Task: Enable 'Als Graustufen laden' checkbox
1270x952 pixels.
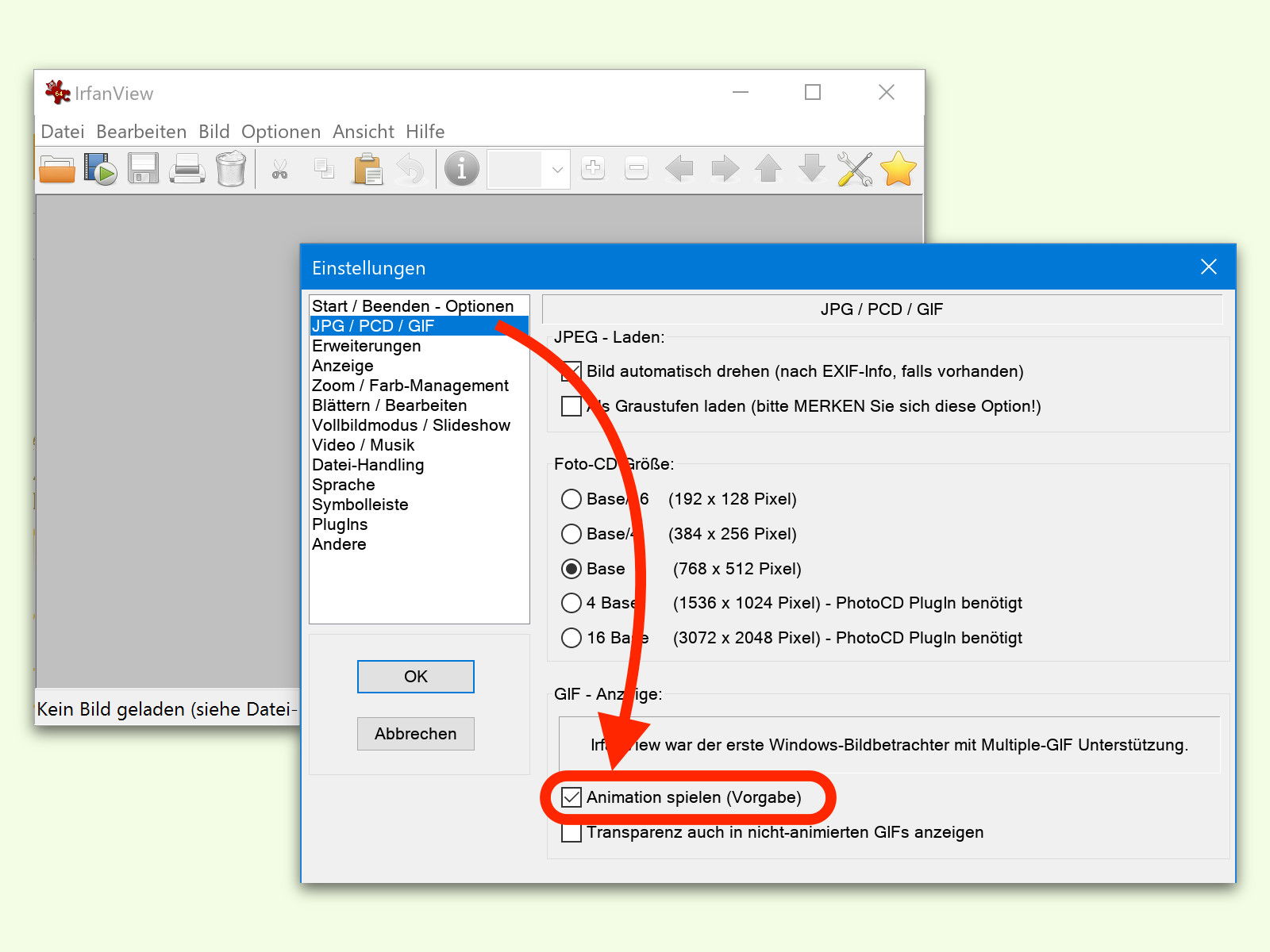Action: (x=571, y=406)
